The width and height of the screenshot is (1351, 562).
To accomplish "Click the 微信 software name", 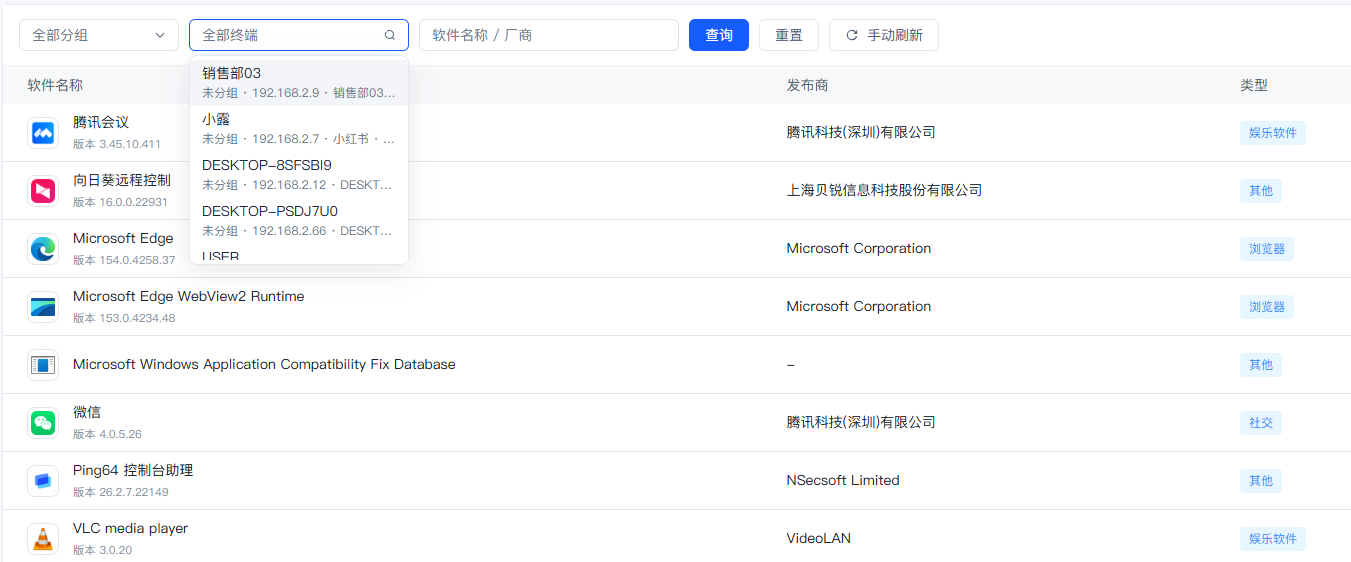I will tap(87, 412).
